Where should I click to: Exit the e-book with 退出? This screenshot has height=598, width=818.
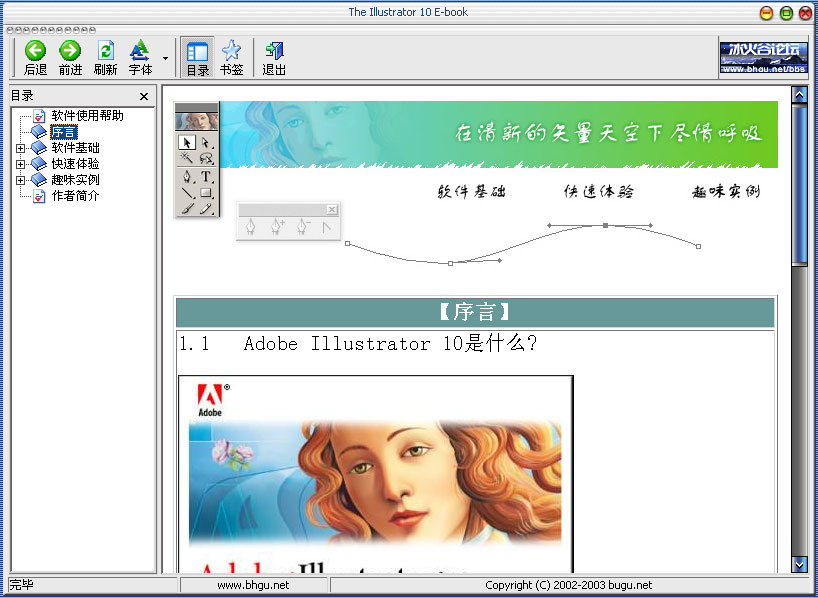tap(274, 58)
